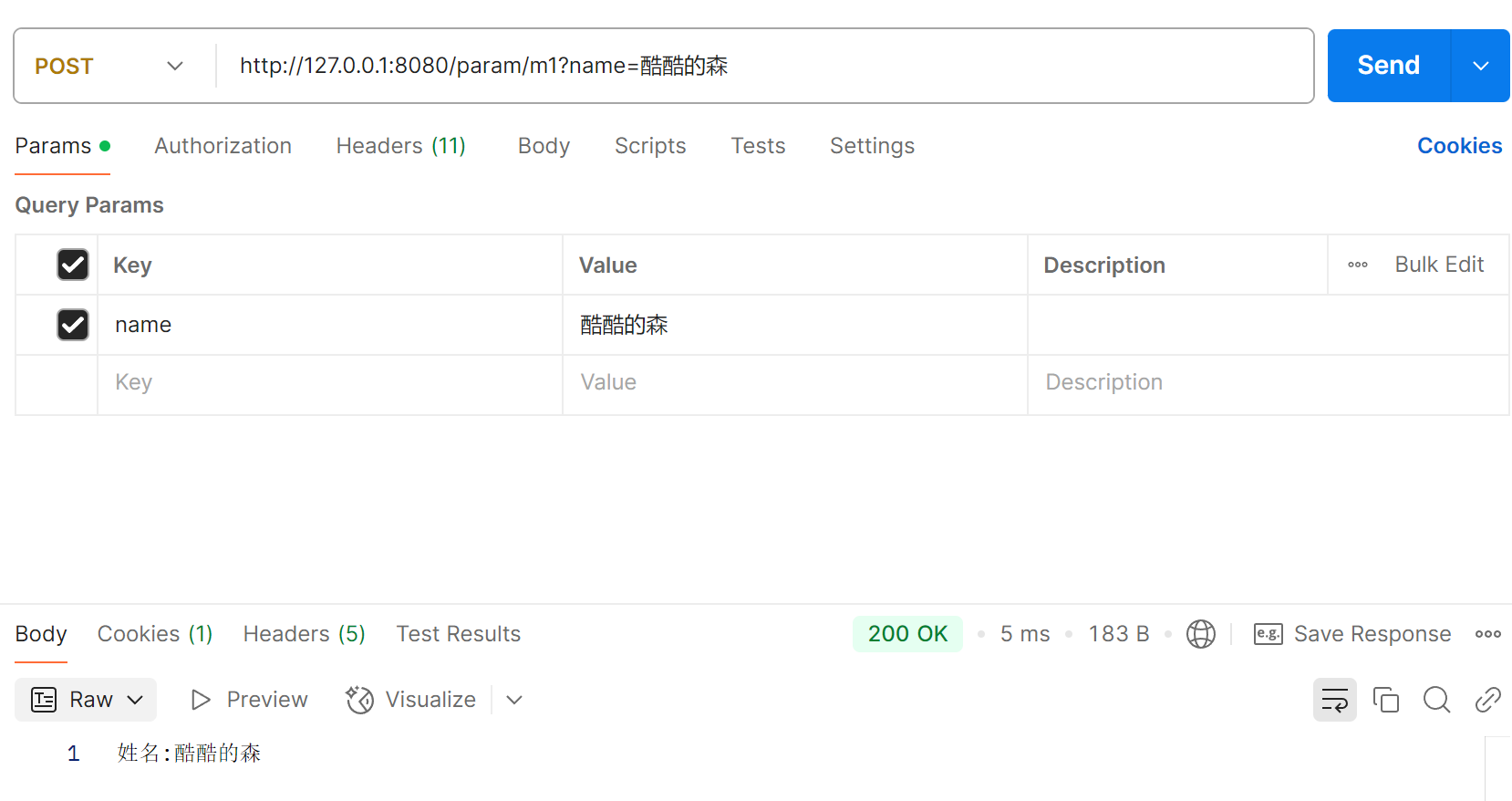Screen dimensions: 1512x801
Task: Open the Tests tab
Action: (x=758, y=146)
